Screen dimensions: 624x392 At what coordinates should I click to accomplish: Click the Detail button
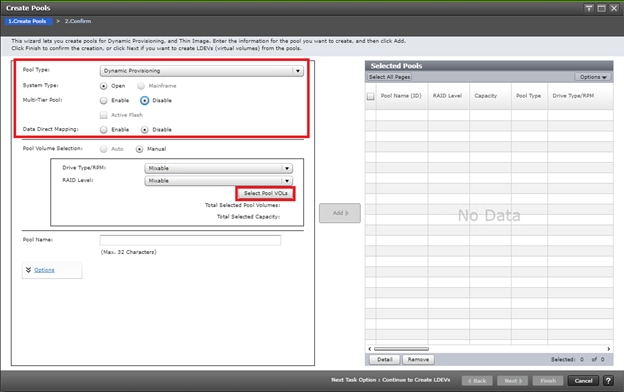[x=384, y=359]
